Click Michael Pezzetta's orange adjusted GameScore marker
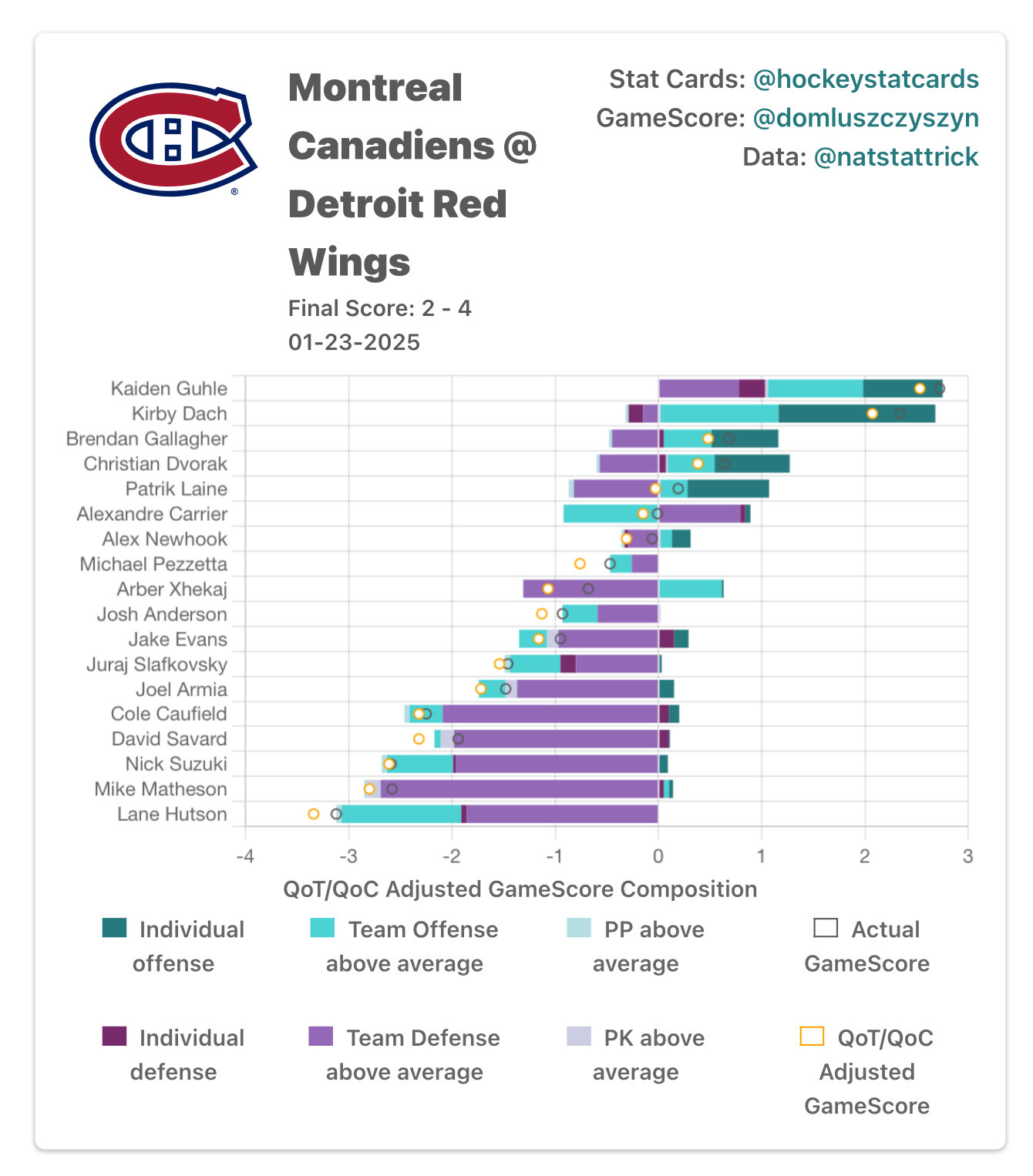Screen dimensions: 1033x1176 [x=580, y=564]
